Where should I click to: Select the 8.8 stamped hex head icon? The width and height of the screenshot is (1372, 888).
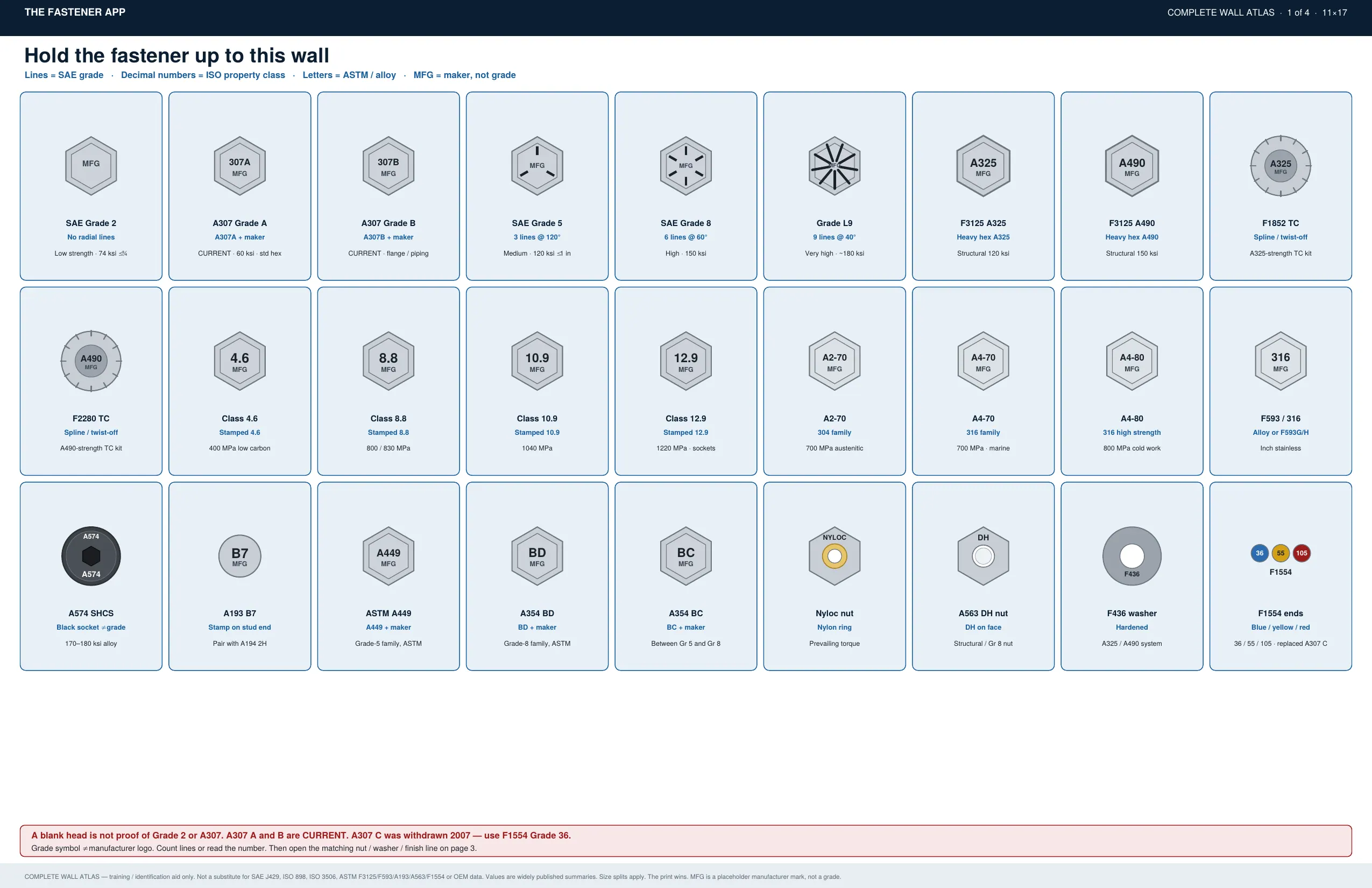coord(388,361)
